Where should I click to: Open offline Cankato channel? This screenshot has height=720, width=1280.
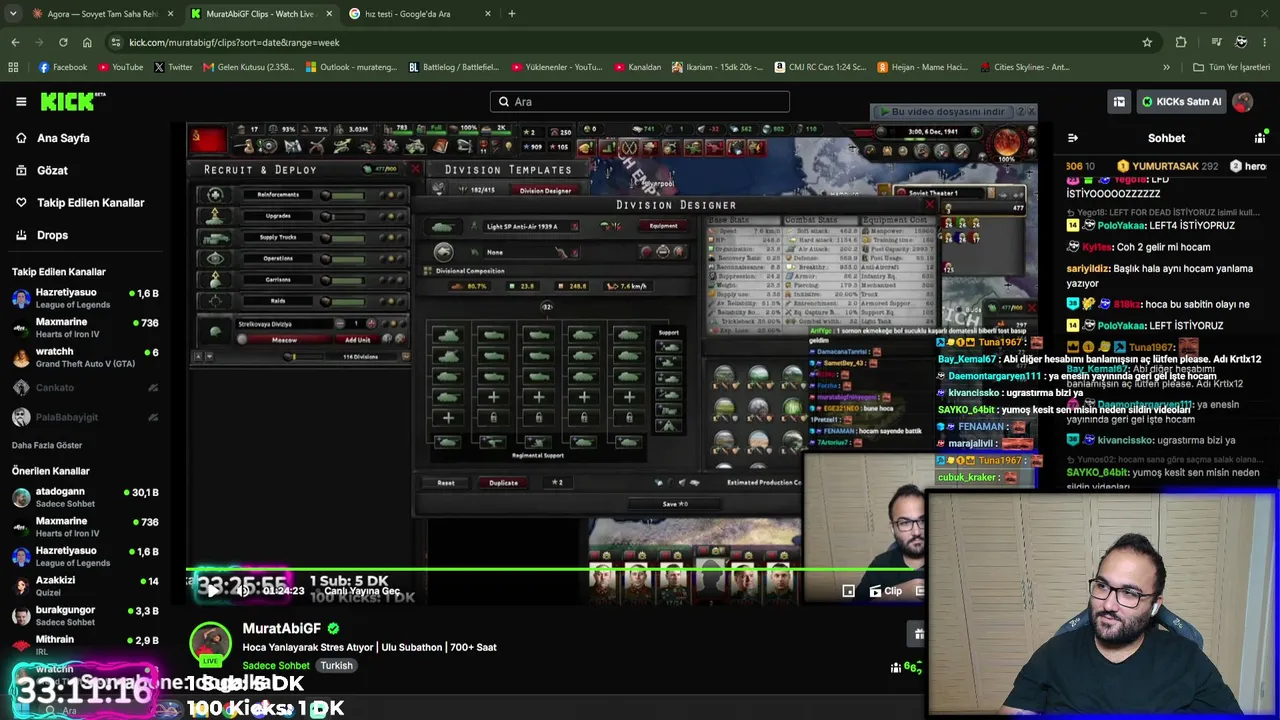(85, 387)
